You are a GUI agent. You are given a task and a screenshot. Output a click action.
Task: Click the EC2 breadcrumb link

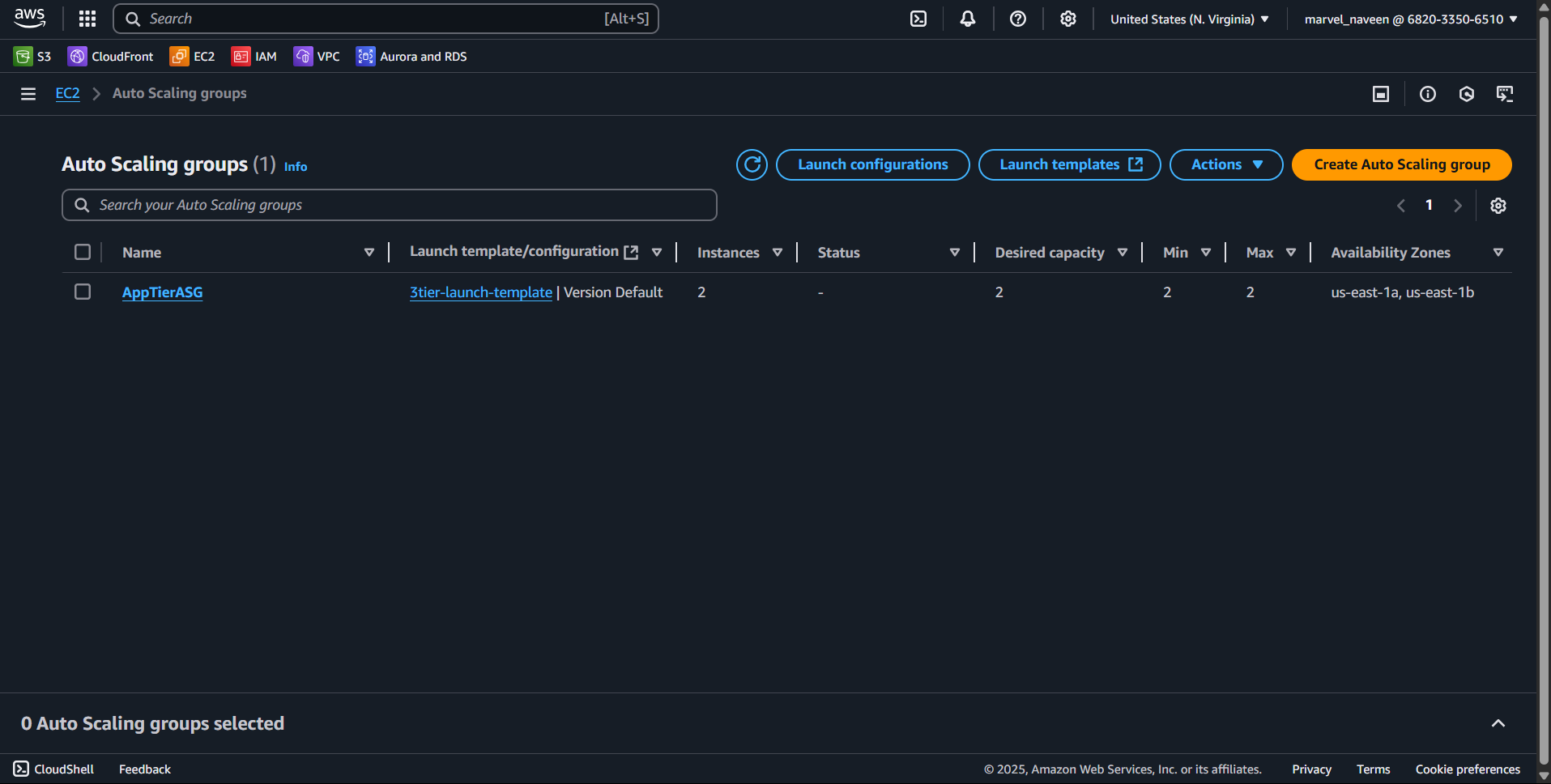click(67, 93)
